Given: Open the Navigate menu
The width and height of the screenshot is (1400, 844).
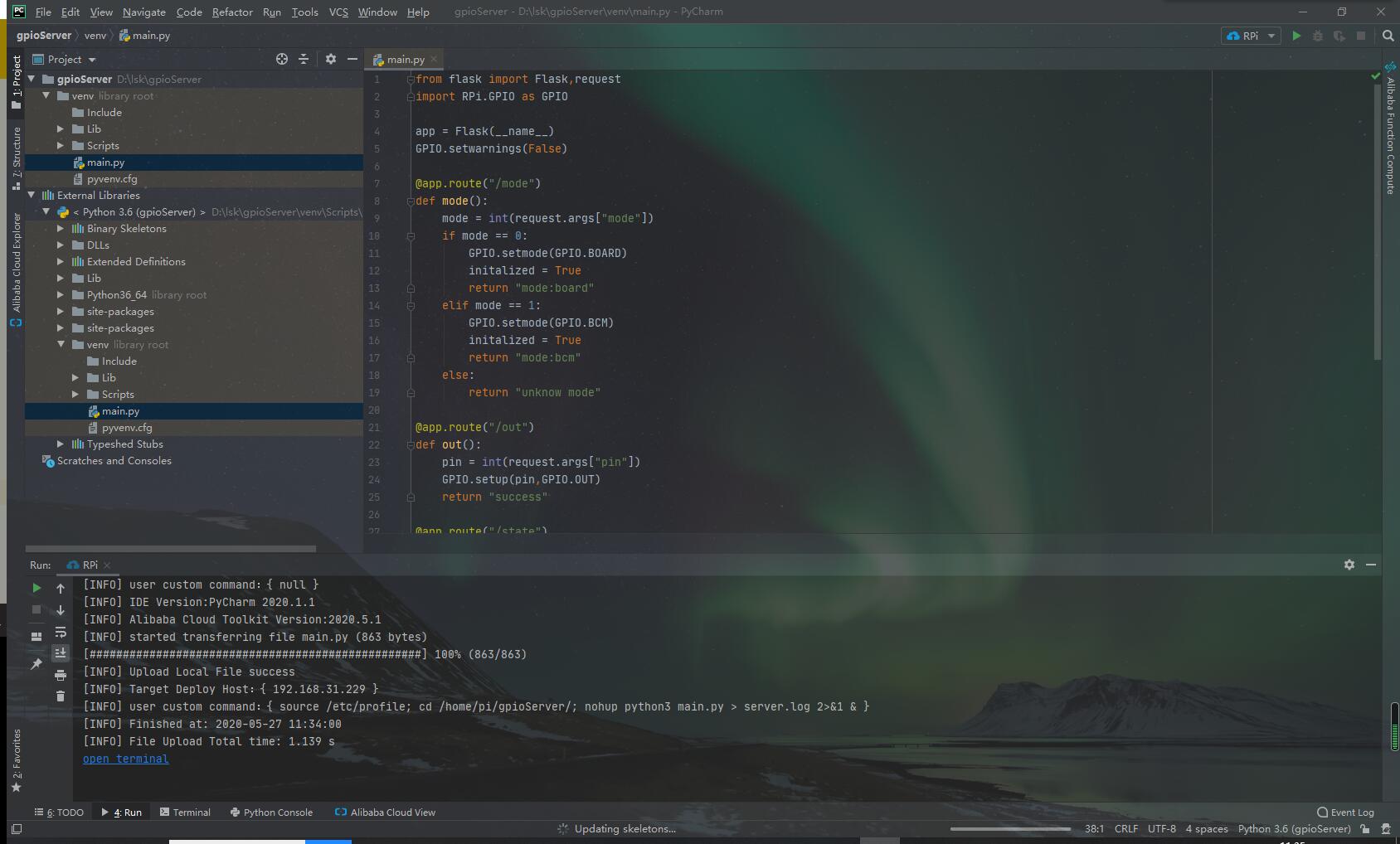Looking at the screenshot, I should click(x=144, y=12).
